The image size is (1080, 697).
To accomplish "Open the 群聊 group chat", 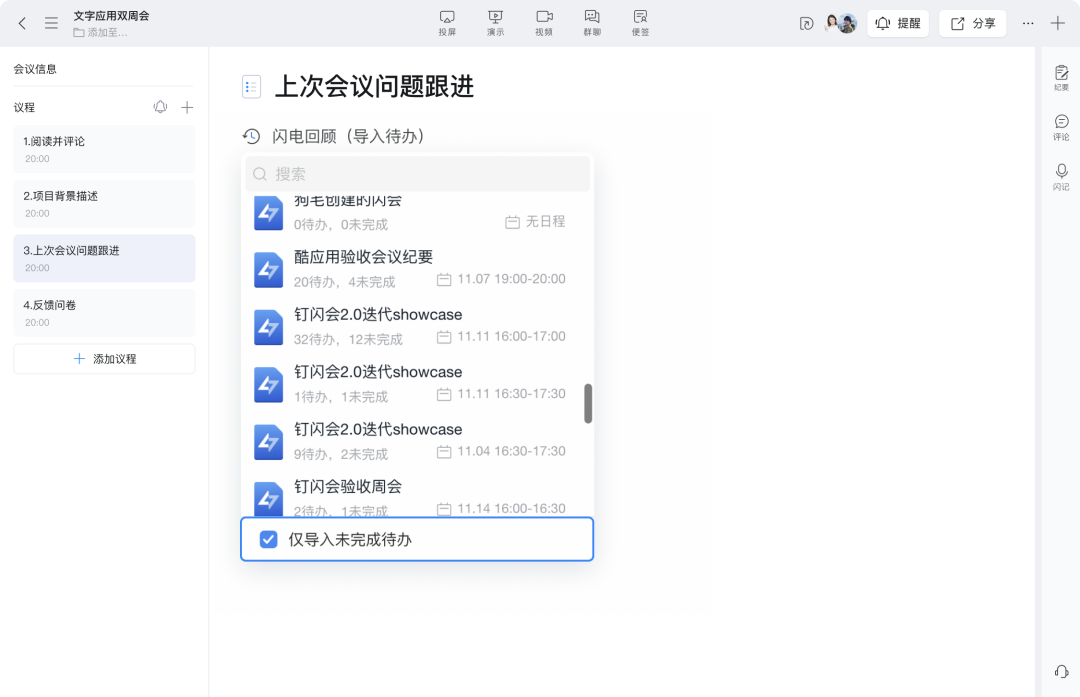I will point(592,22).
